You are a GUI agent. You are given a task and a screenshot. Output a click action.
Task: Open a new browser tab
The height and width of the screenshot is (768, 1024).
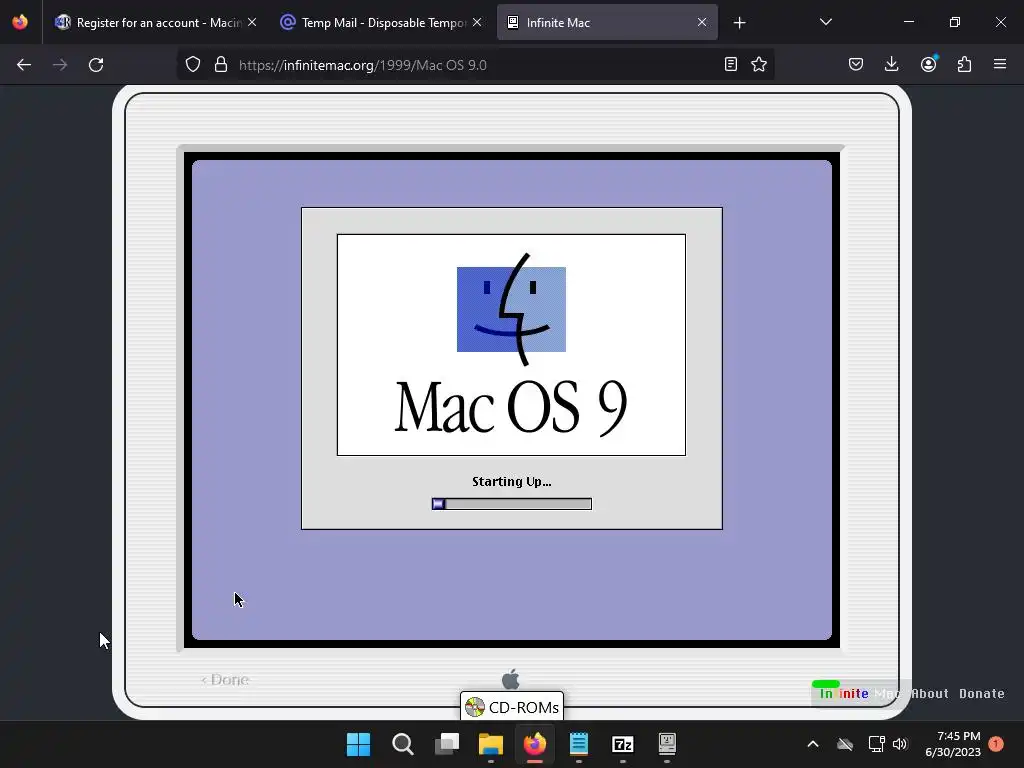tap(739, 23)
